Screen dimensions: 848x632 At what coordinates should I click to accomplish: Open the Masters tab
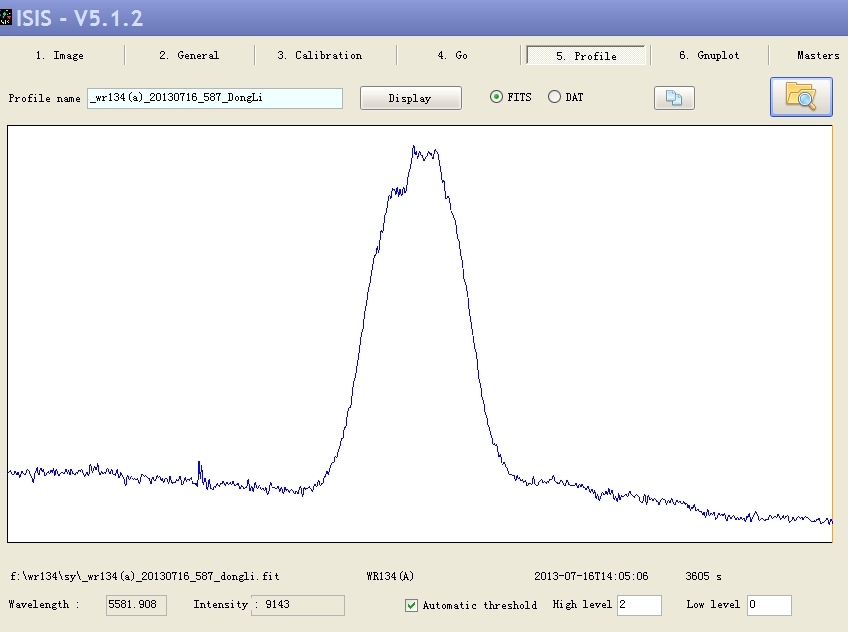click(817, 56)
